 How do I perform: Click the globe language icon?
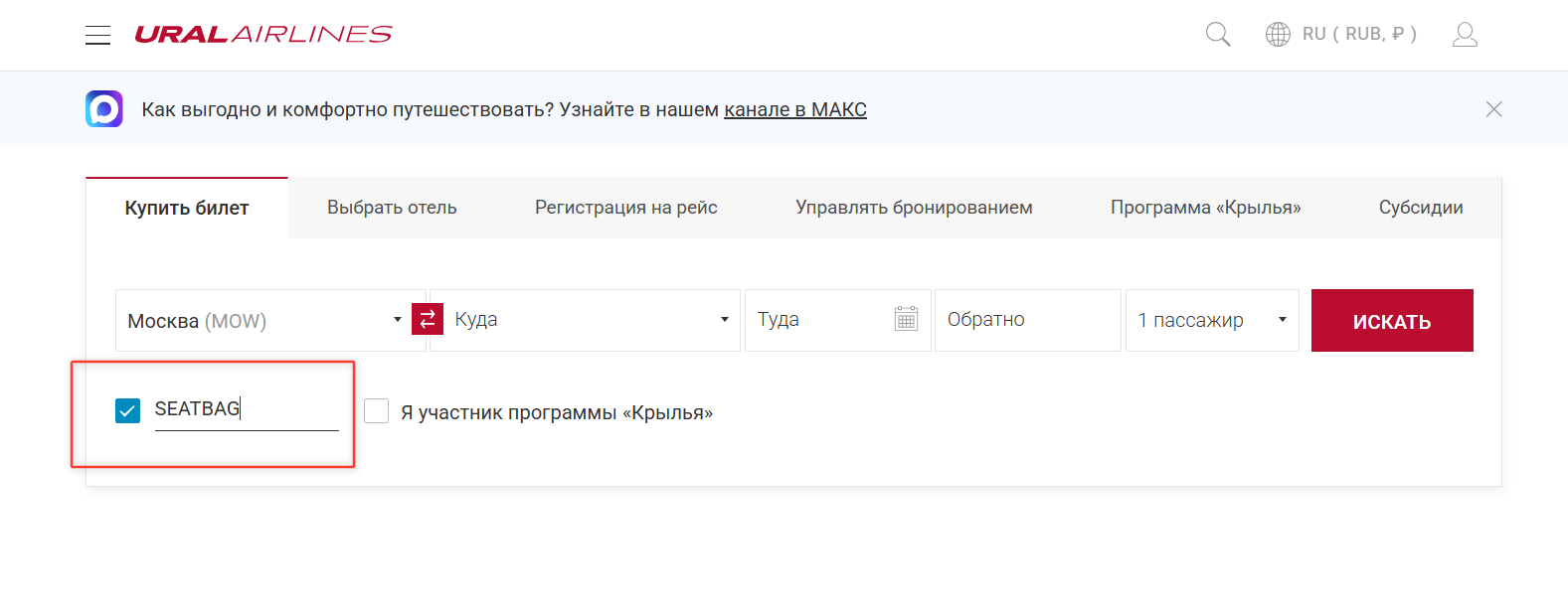[x=1278, y=35]
